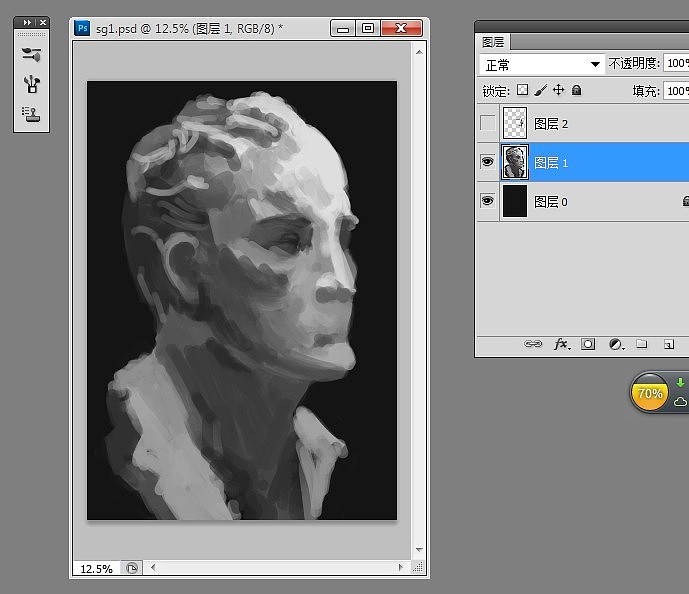The height and width of the screenshot is (594, 689).
Task: Click the 填充 fill value field
Action: pyautogui.click(x=676, y=91)
